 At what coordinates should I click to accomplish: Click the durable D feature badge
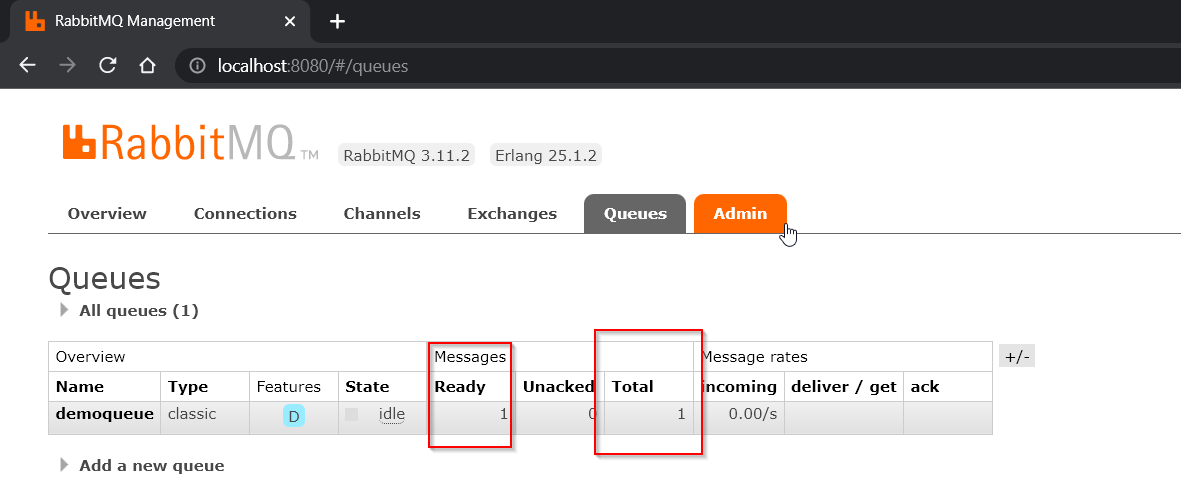[293, 416]
